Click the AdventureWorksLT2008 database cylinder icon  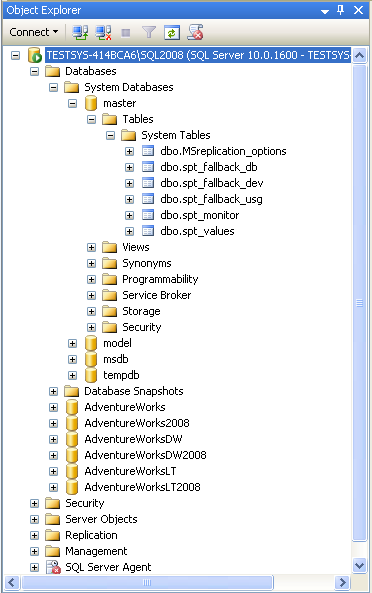tap(72, 487)
